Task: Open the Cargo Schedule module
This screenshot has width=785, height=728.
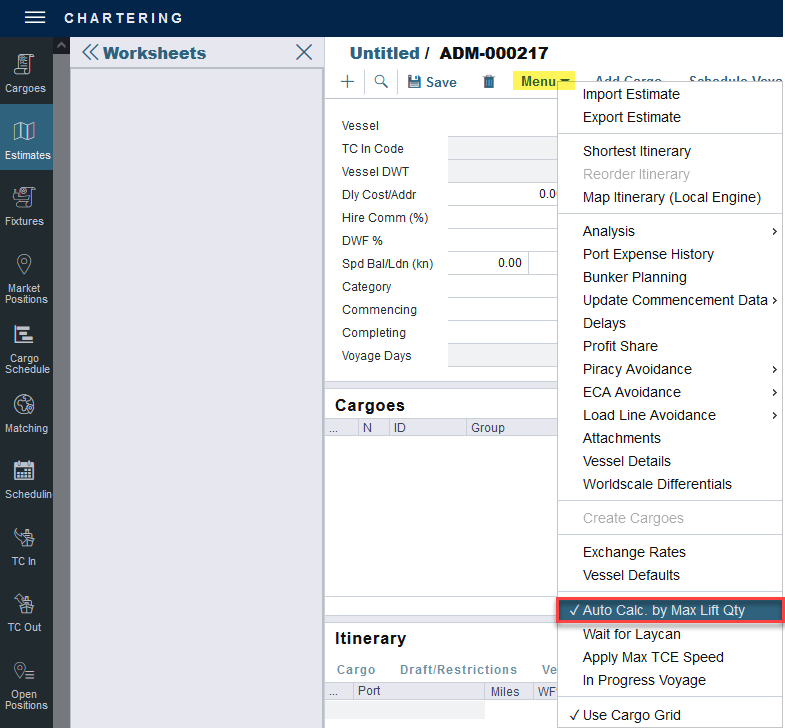Action: (26, 349)
